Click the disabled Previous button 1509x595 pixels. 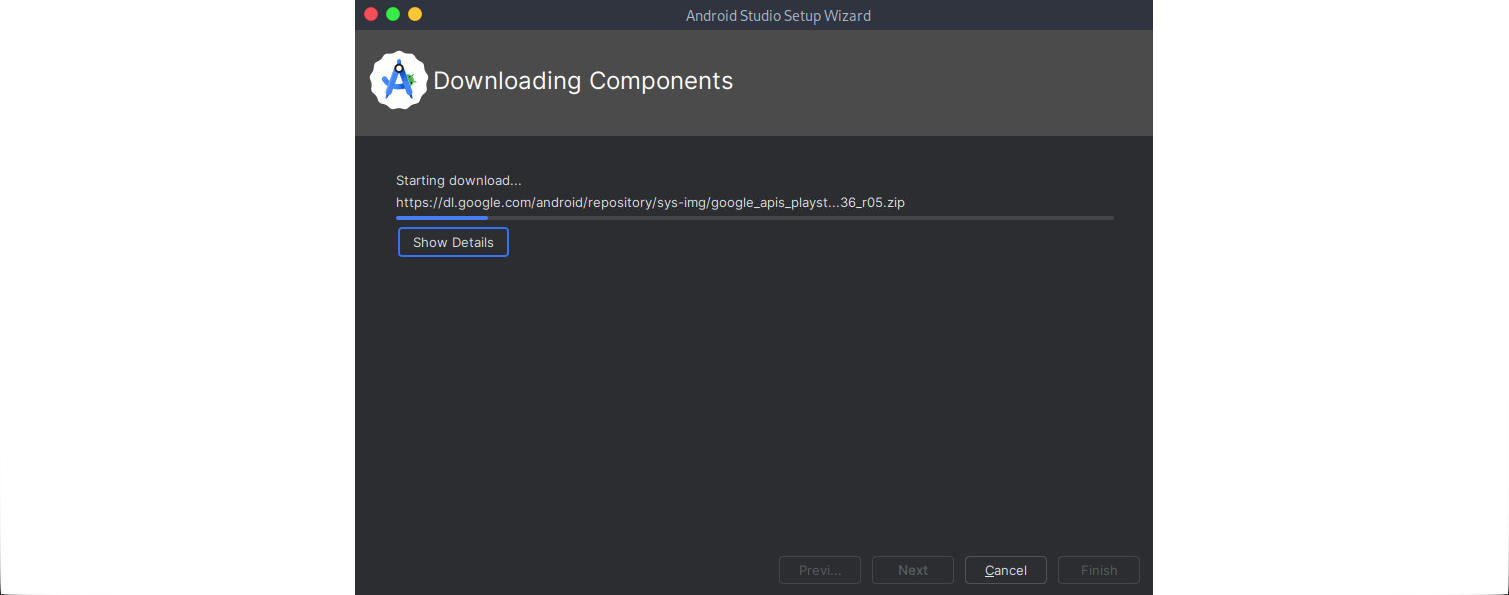(x=820, y=570)
